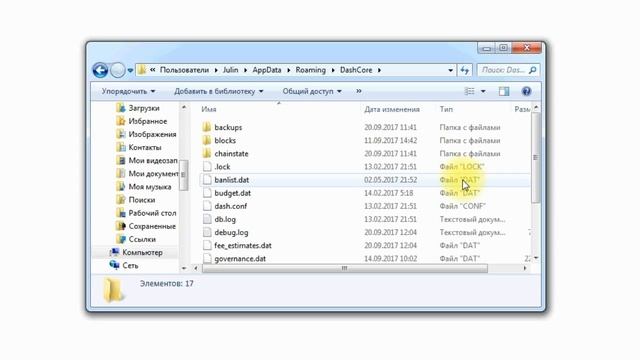Click the horizontal scrollbar thumb of file list

[345, 268]
